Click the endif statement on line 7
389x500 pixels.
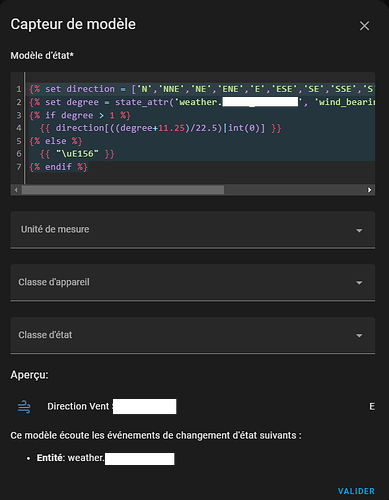[x=58, y=167]
